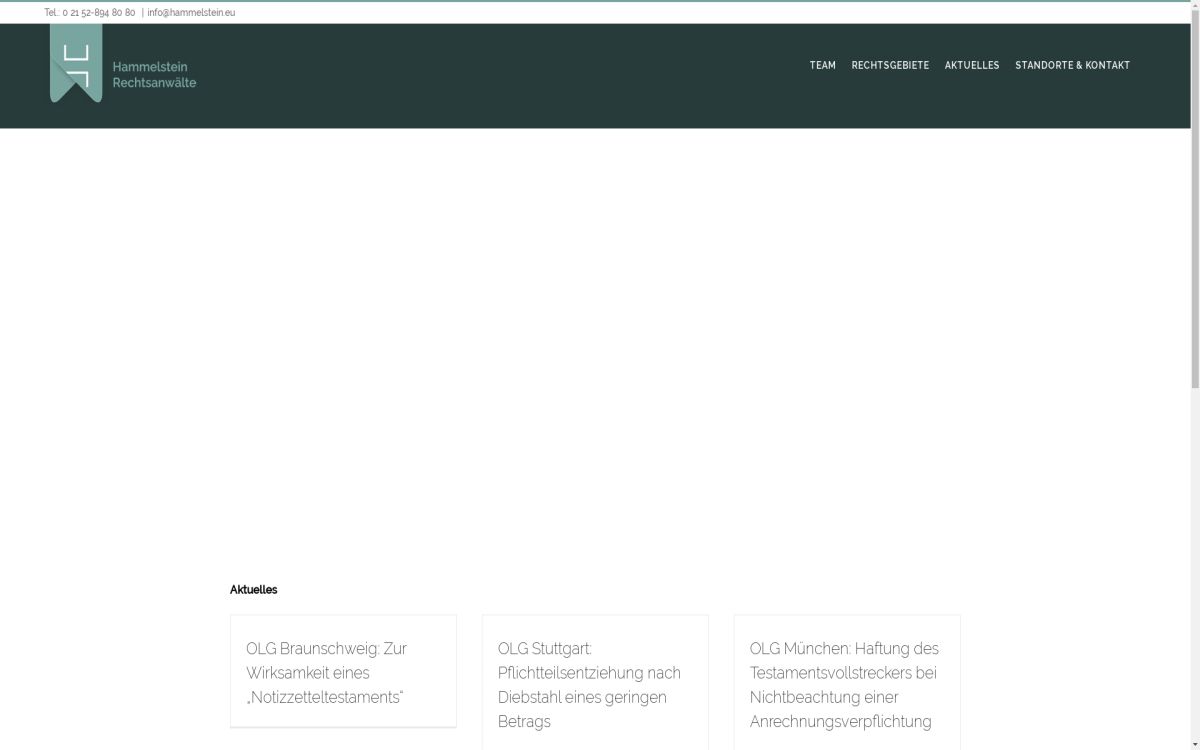Read the OLG Stuttgart Pflichtteilsentziehung article
The height and width of the screenshot is (750, 1200).
(589, 685)
